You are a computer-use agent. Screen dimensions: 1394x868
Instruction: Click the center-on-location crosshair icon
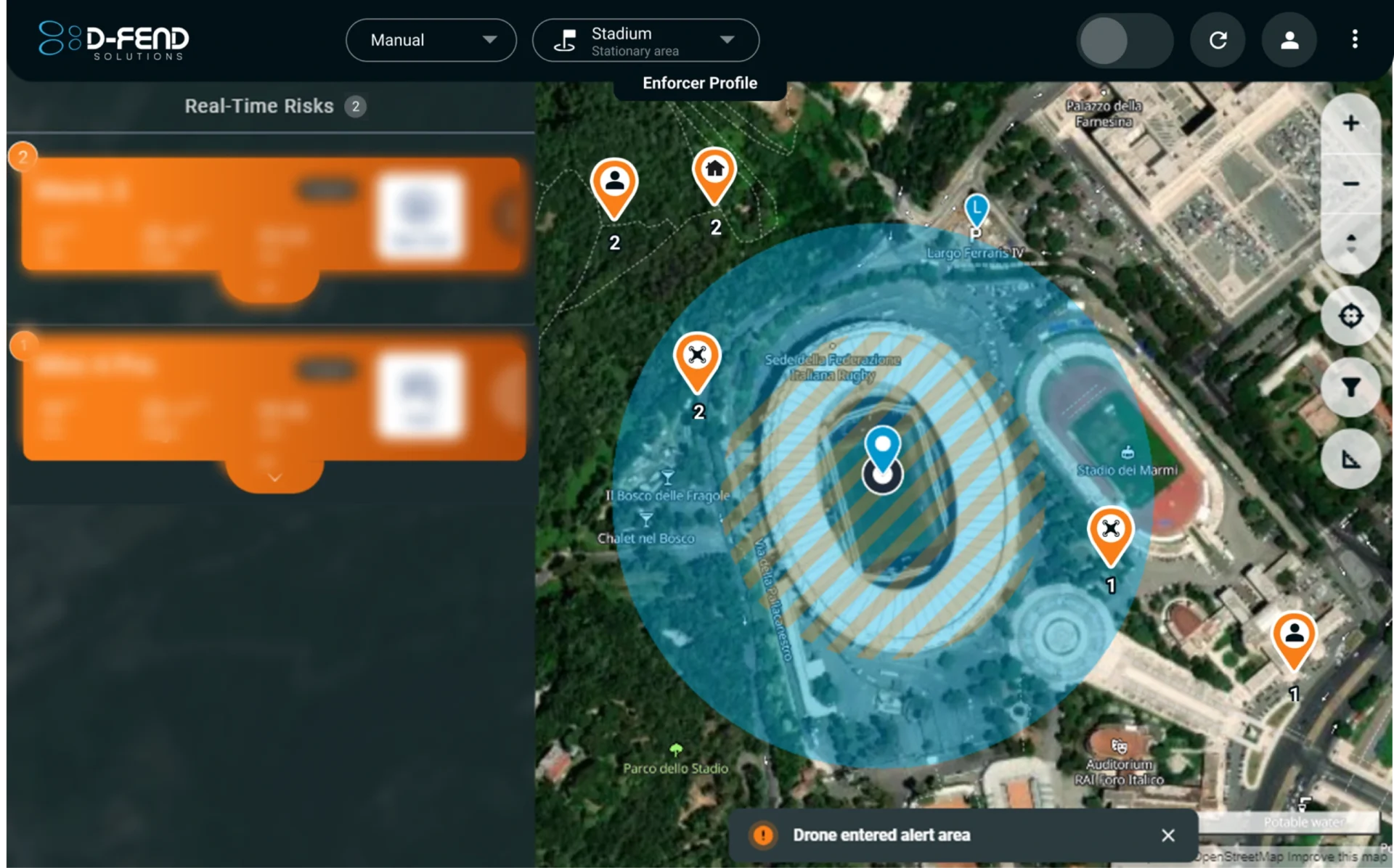click(1350, 316)
